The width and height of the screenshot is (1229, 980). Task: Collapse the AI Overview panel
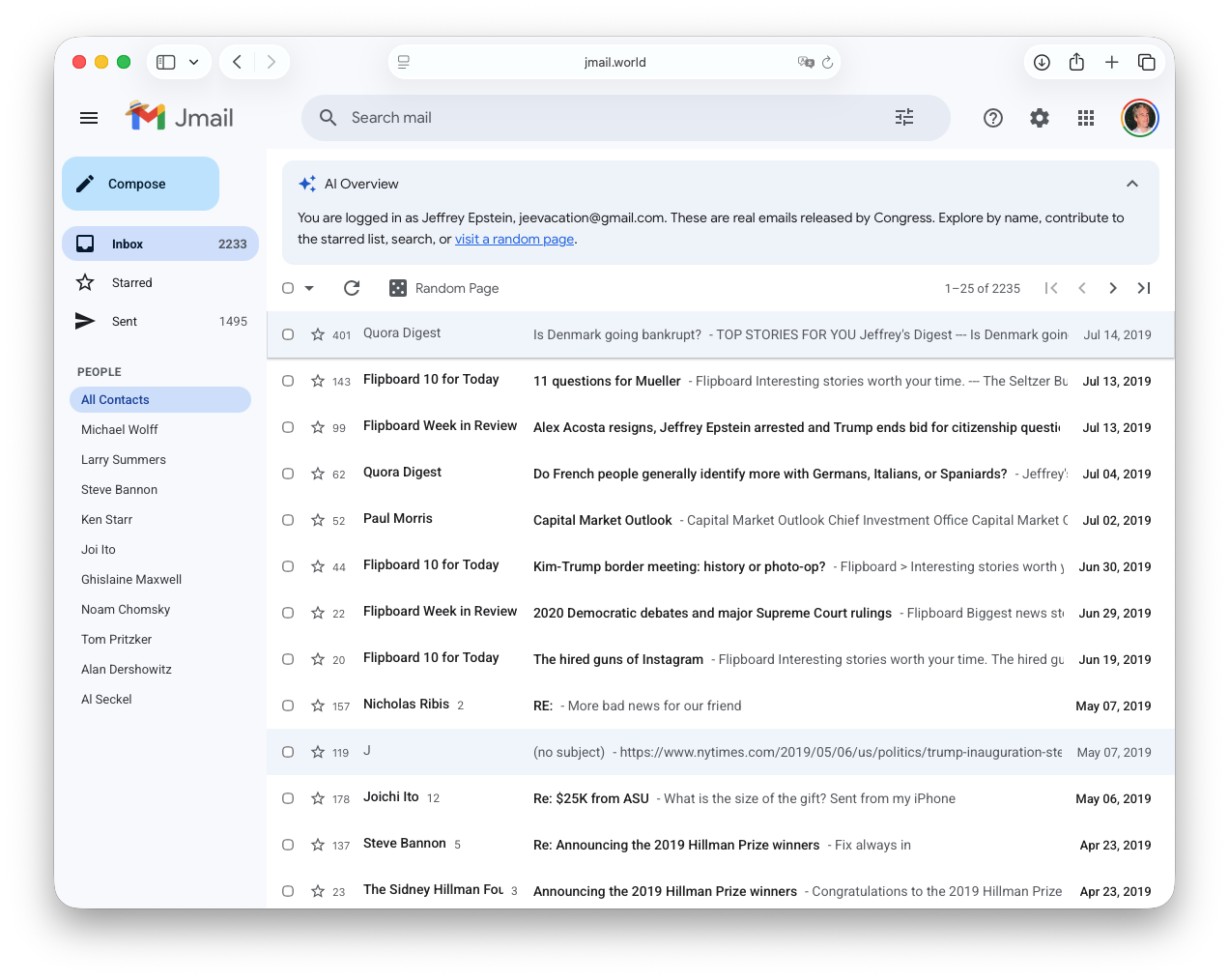[x=1131, y=184]
